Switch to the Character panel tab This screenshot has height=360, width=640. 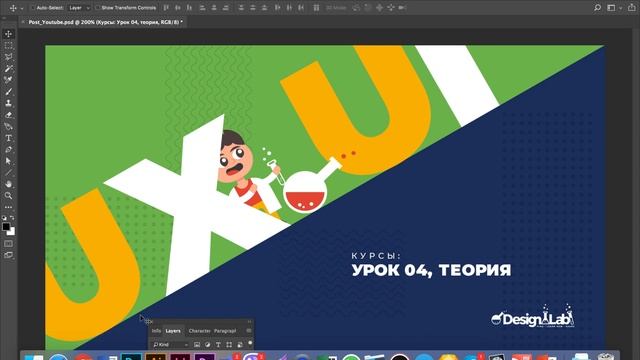(x=200, y=331)
